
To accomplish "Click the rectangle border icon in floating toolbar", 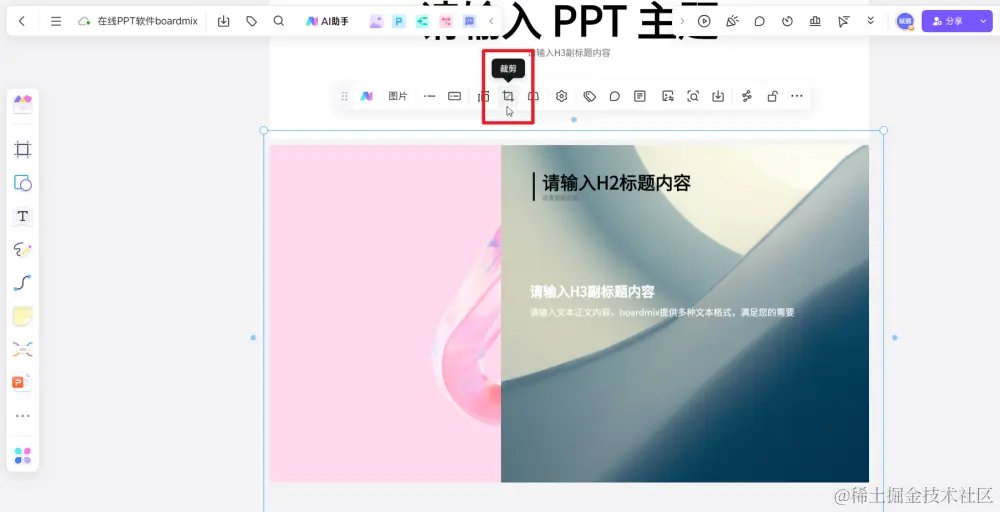I will 455,96.
